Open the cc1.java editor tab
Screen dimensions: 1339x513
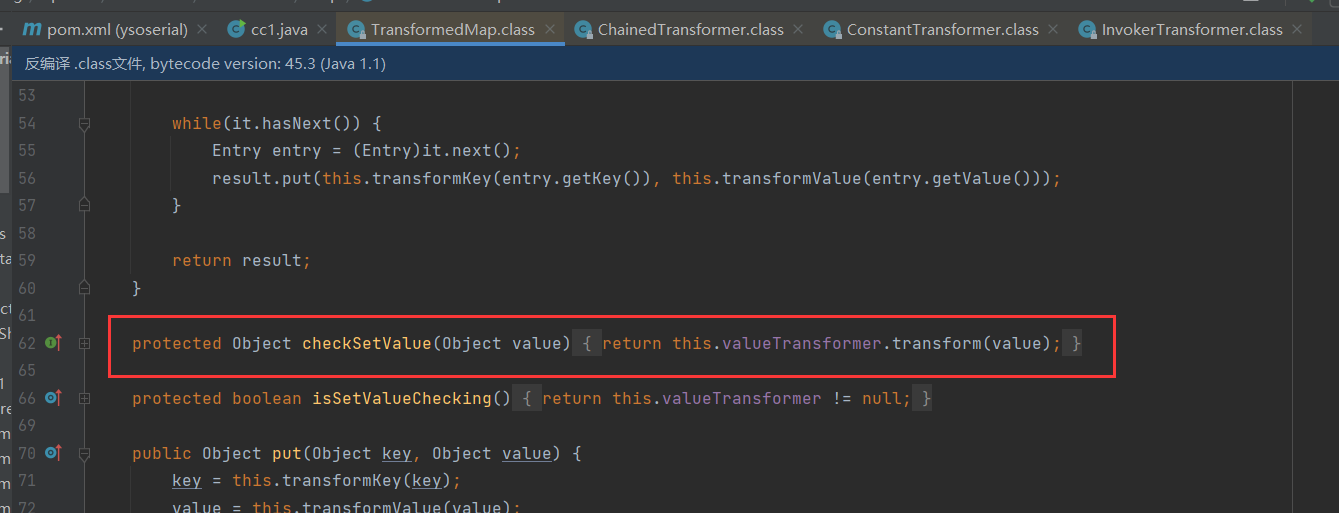[279, 30]
